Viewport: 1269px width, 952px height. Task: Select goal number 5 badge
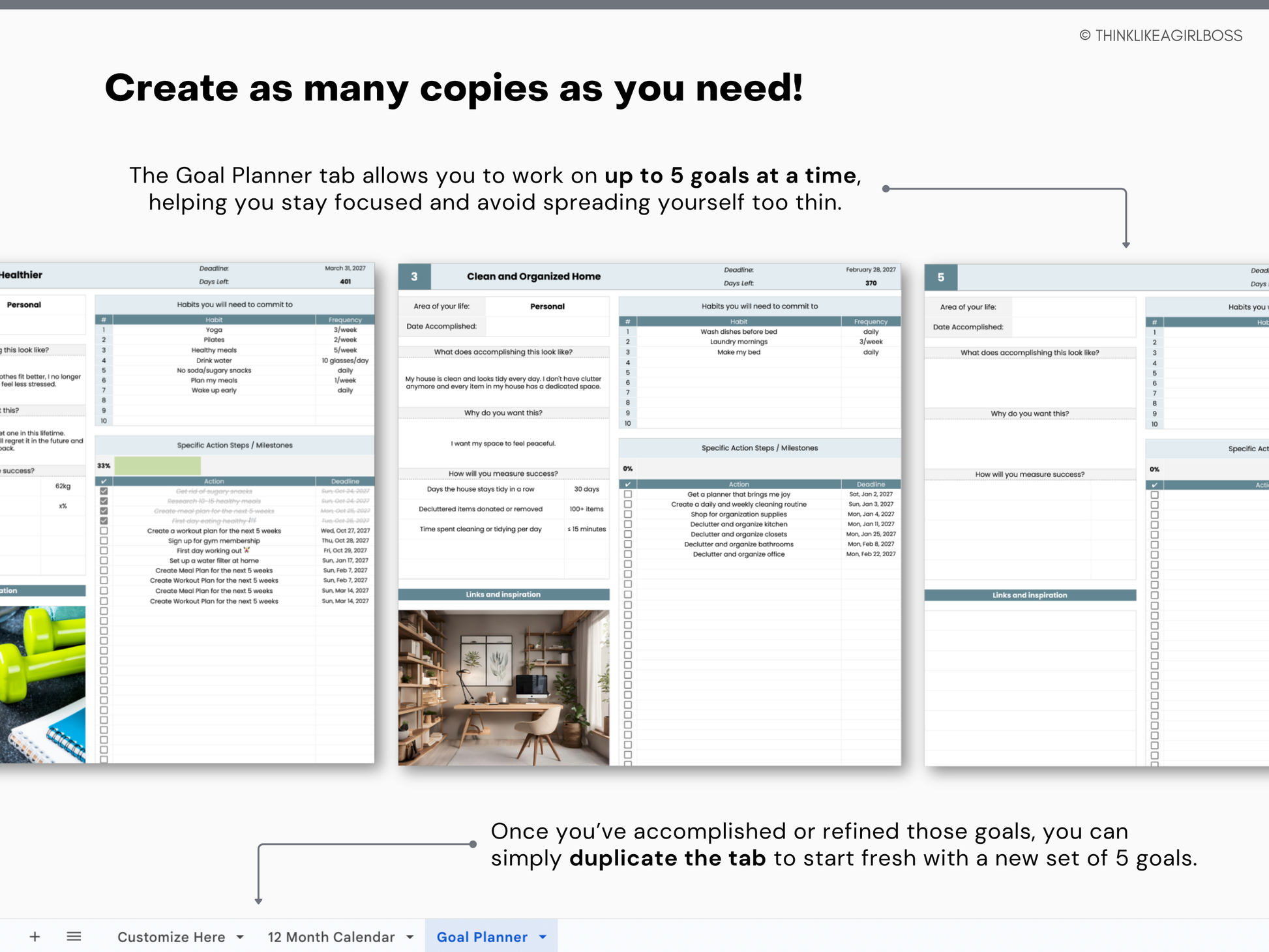(940, 277)
